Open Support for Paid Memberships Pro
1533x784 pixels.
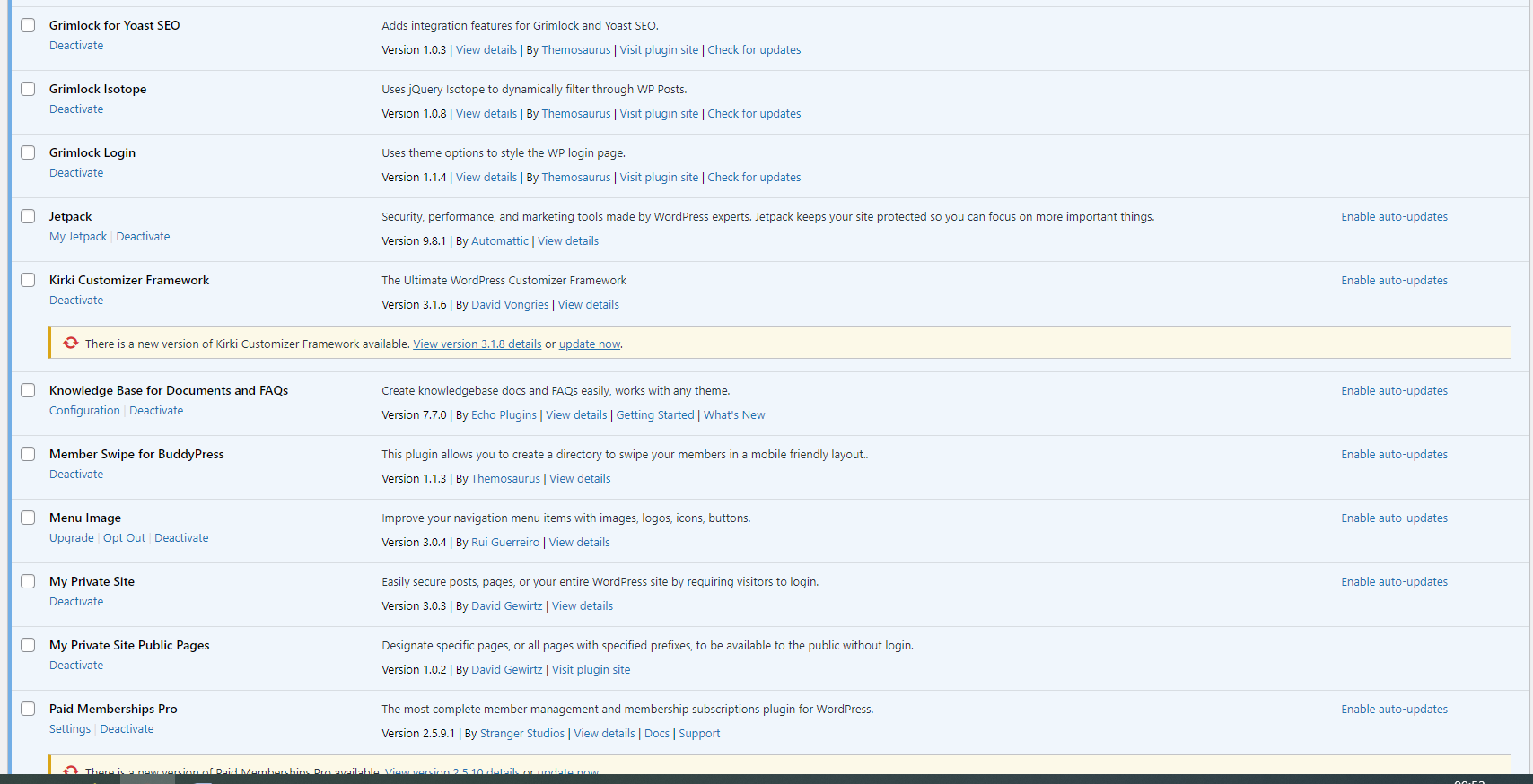coord(699,734)
